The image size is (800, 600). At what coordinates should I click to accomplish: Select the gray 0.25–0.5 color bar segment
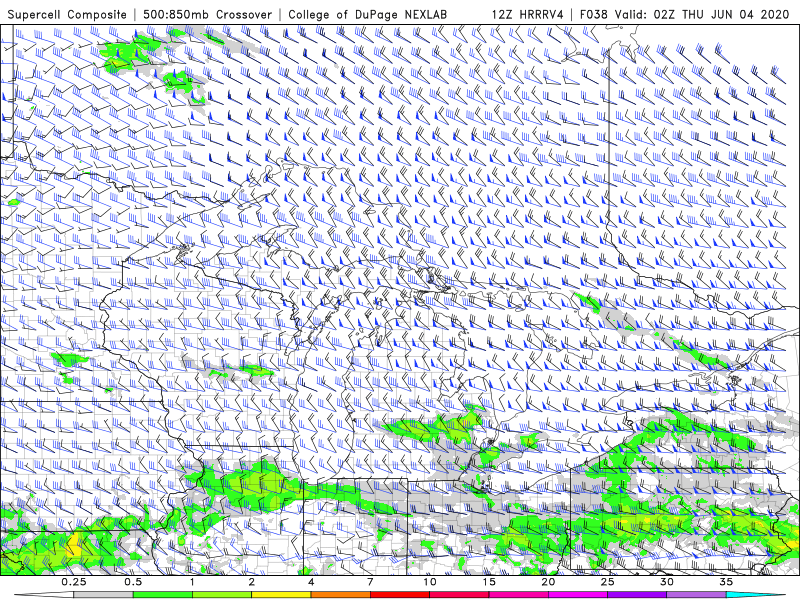104,595
